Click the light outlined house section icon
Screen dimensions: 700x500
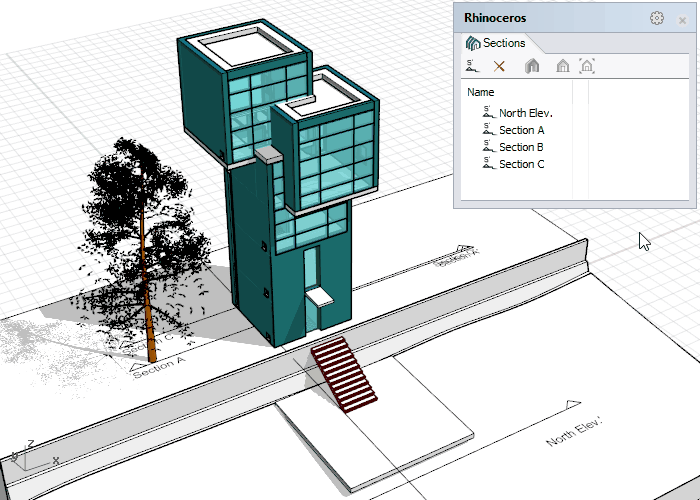[x=563, y=66]
